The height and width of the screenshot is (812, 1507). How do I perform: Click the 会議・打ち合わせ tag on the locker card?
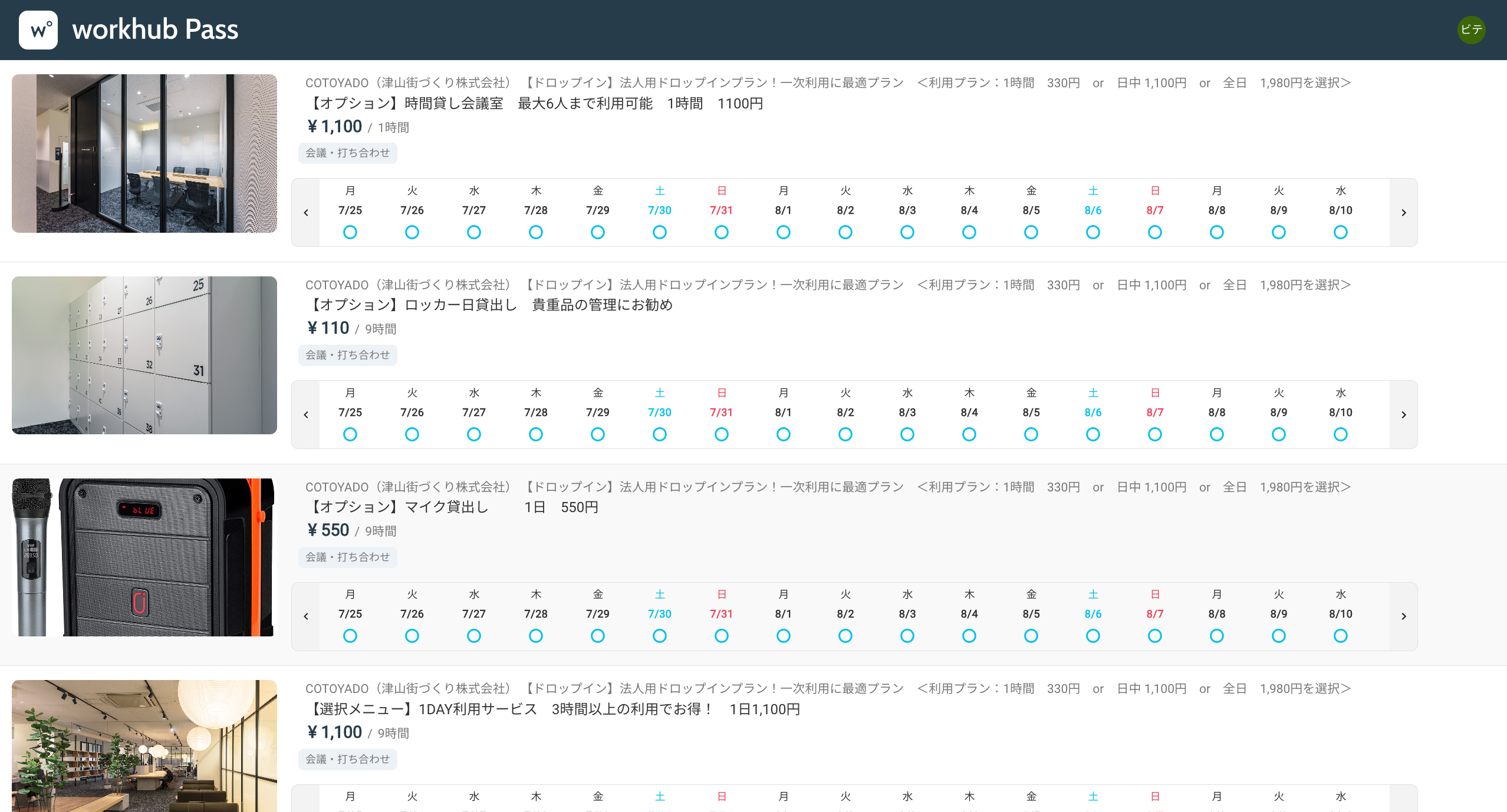coord(347,355)
